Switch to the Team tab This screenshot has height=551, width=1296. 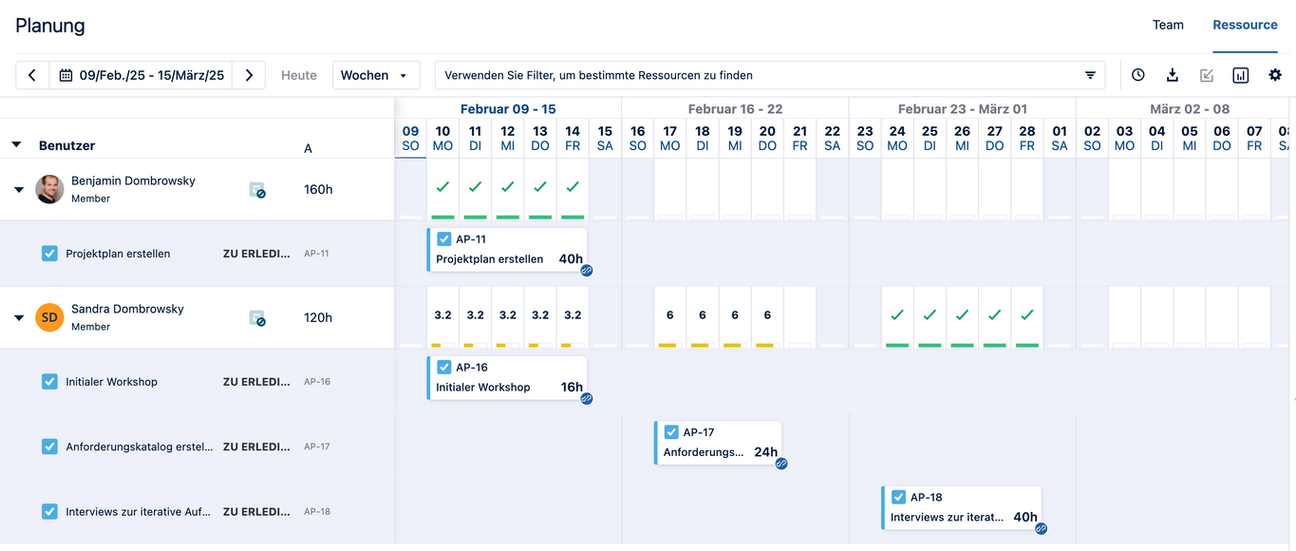click(1167, 25)
